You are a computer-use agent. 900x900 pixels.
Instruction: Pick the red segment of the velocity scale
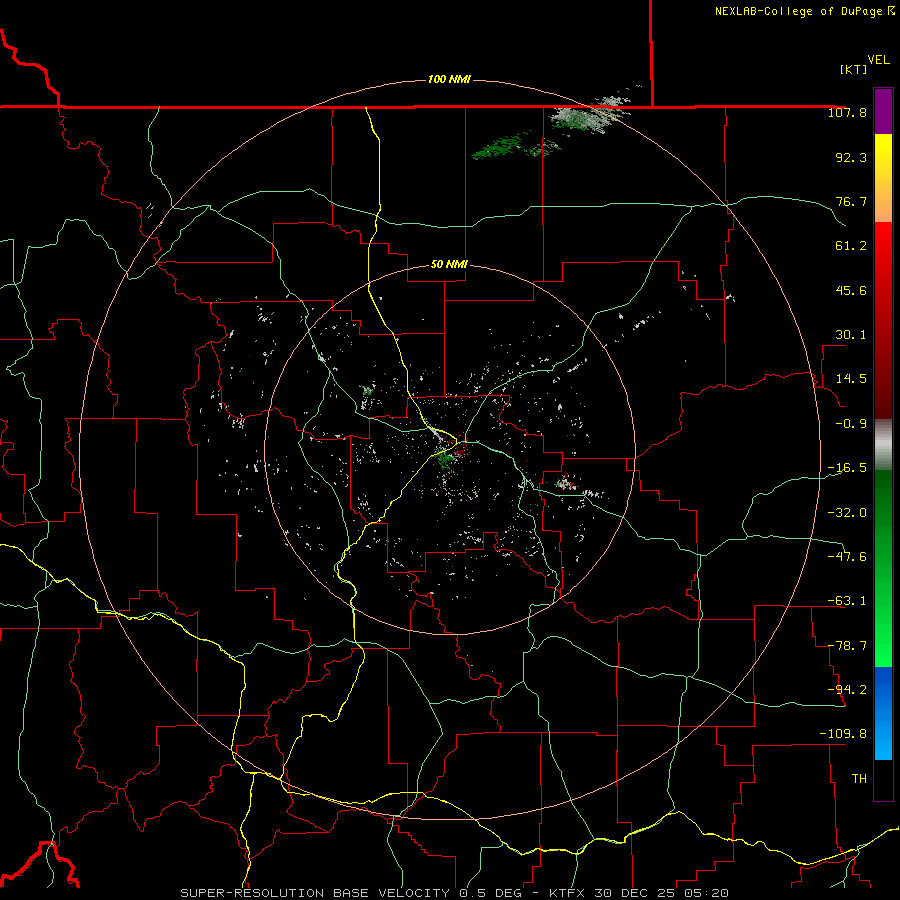pyautogui.click(x=883, y=320)
